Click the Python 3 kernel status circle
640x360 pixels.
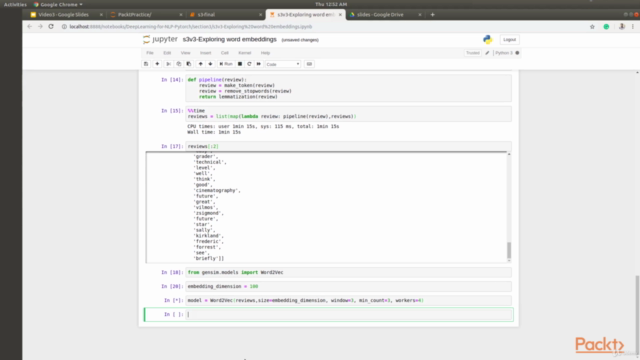point(517,53)
